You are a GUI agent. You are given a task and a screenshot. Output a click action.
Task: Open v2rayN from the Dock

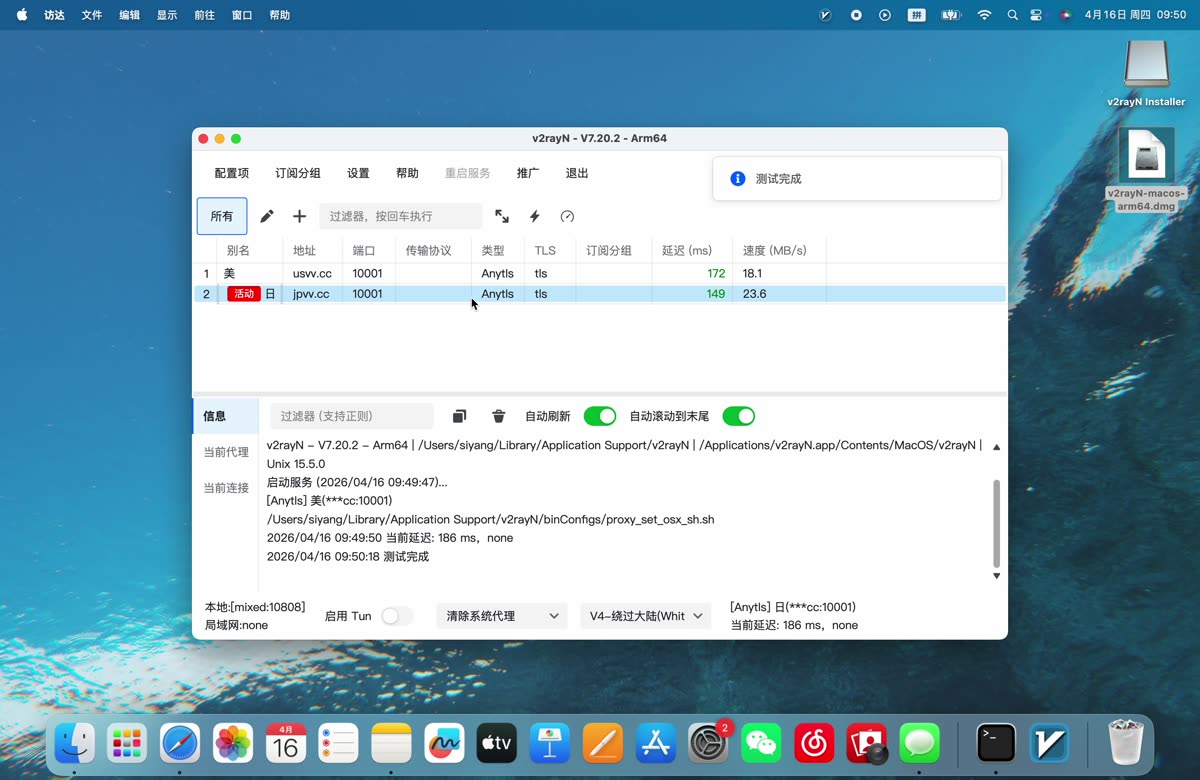pos(1050,743)
